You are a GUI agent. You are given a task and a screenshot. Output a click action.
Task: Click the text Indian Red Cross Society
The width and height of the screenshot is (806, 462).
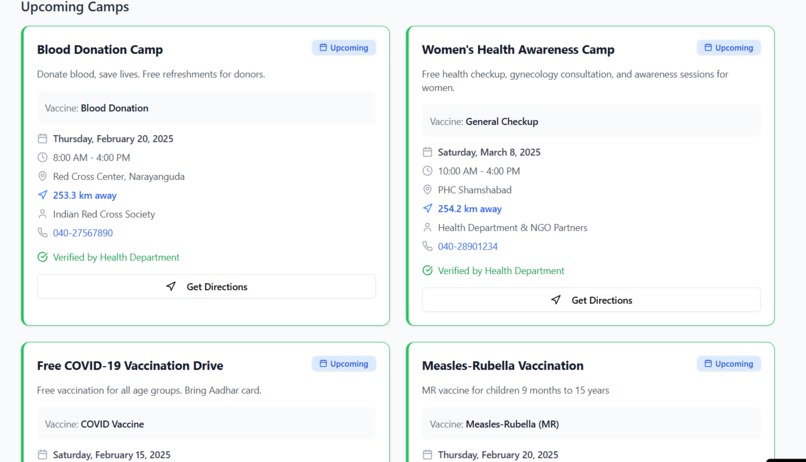[x=104, y=214]
